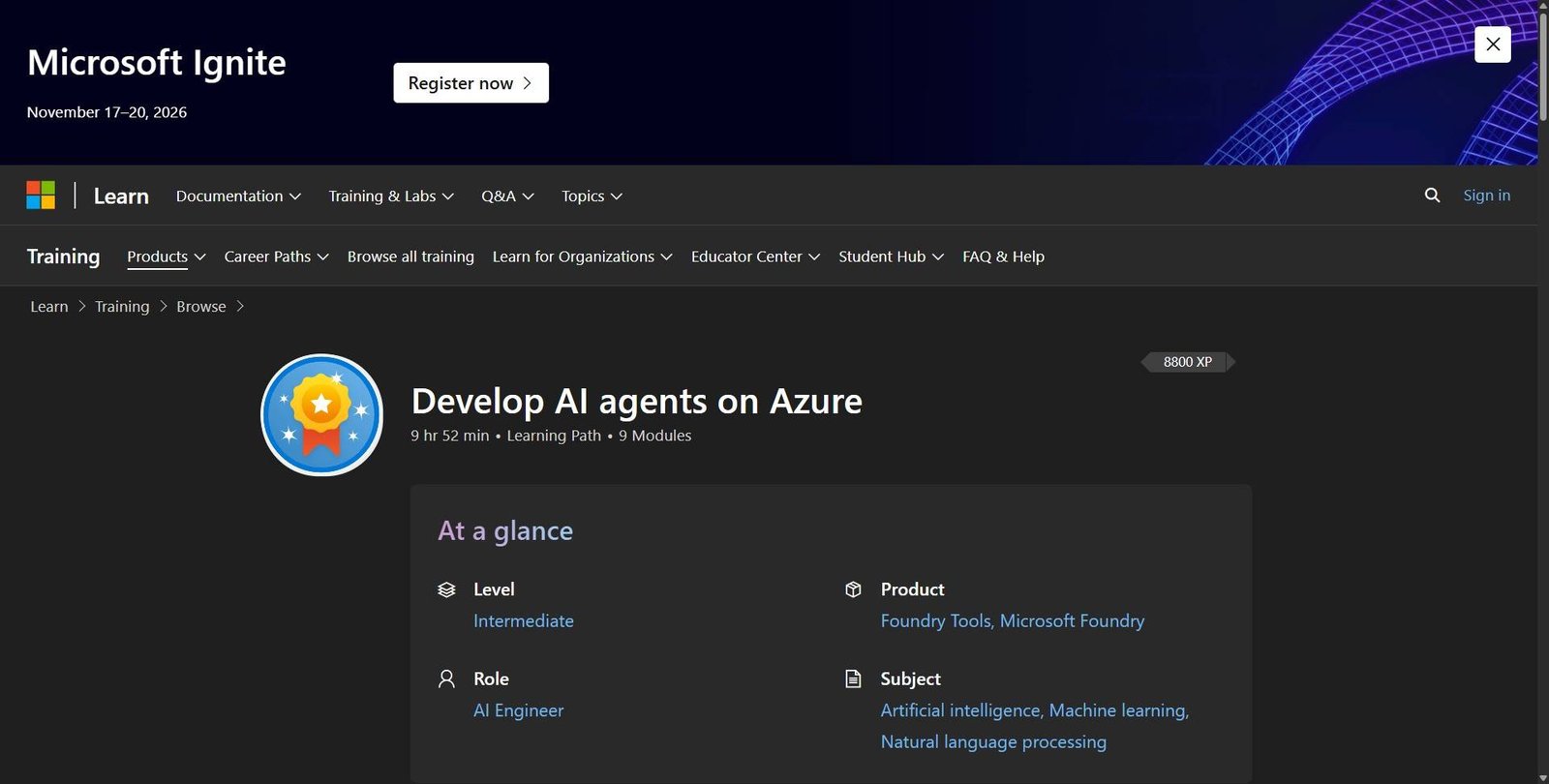This screenshot has height=784, width=1549.
Task: Click the 'Develop AI agents on Azure' heading
Action: 636,401
